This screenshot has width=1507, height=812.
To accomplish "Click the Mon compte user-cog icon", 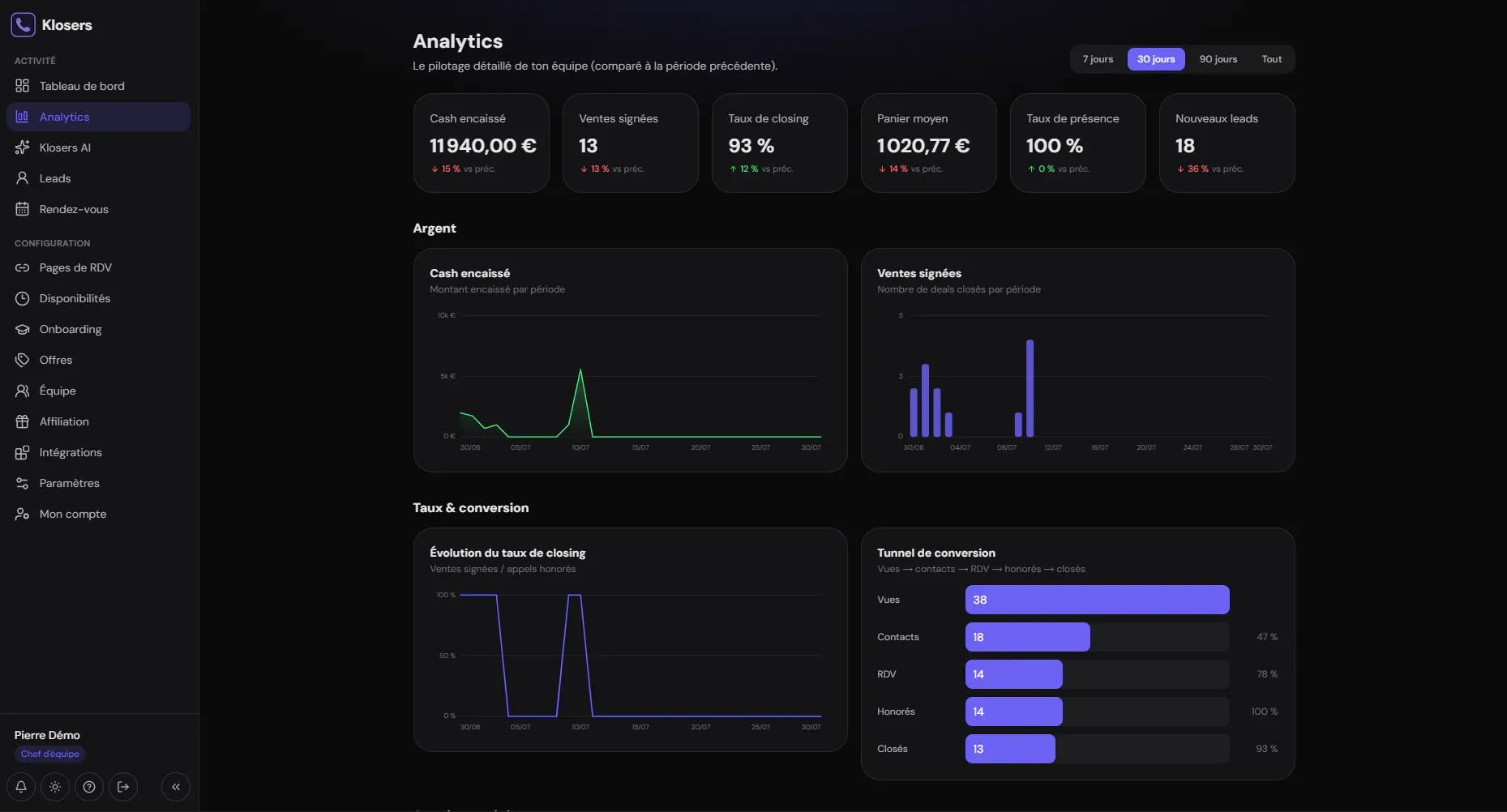I will pyautogui.click(x=23, y=514).
